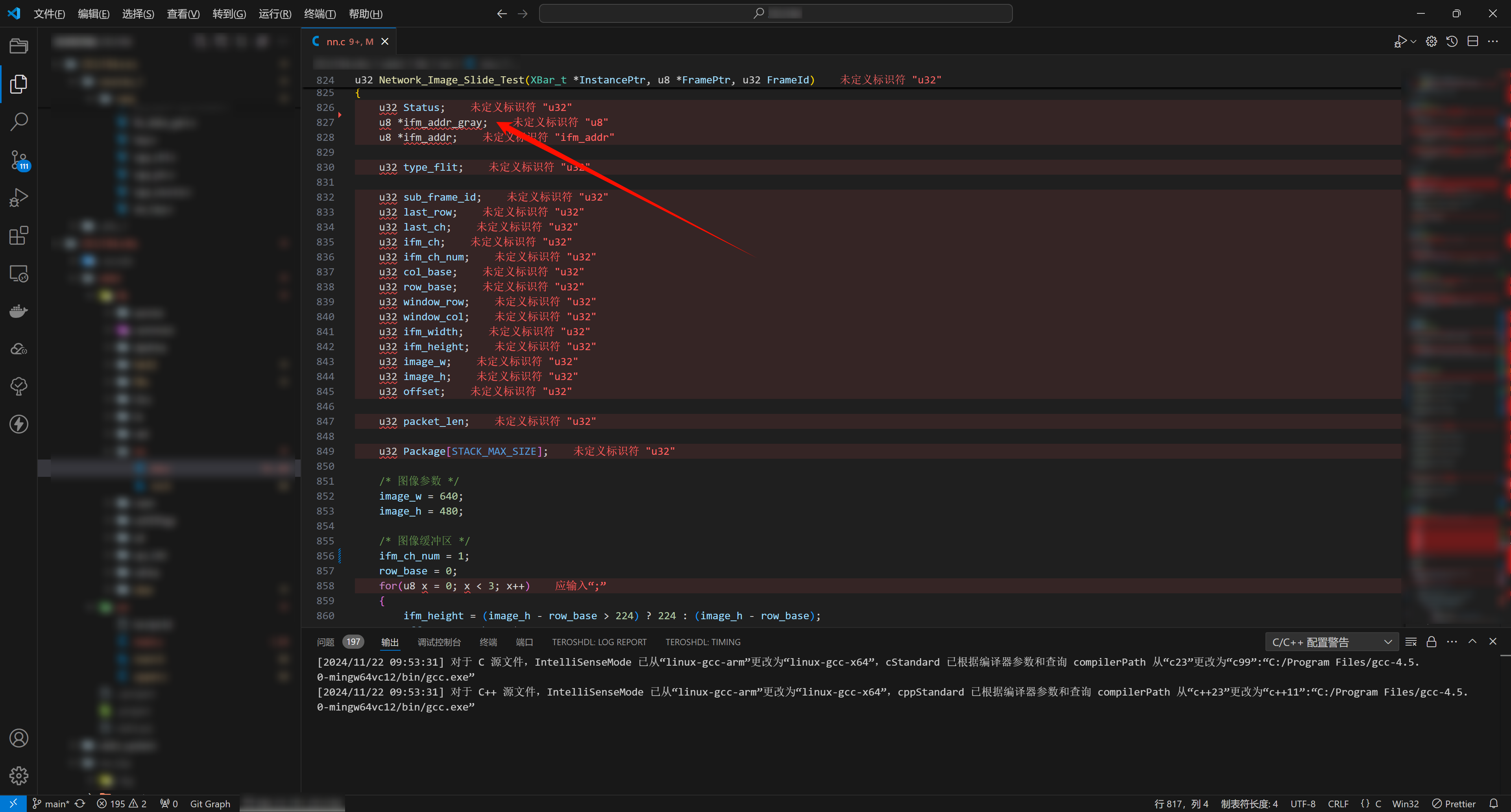Open the Accounts menu icon
The height and width of the screenshot is (812, 1511).
coord(19,738)
